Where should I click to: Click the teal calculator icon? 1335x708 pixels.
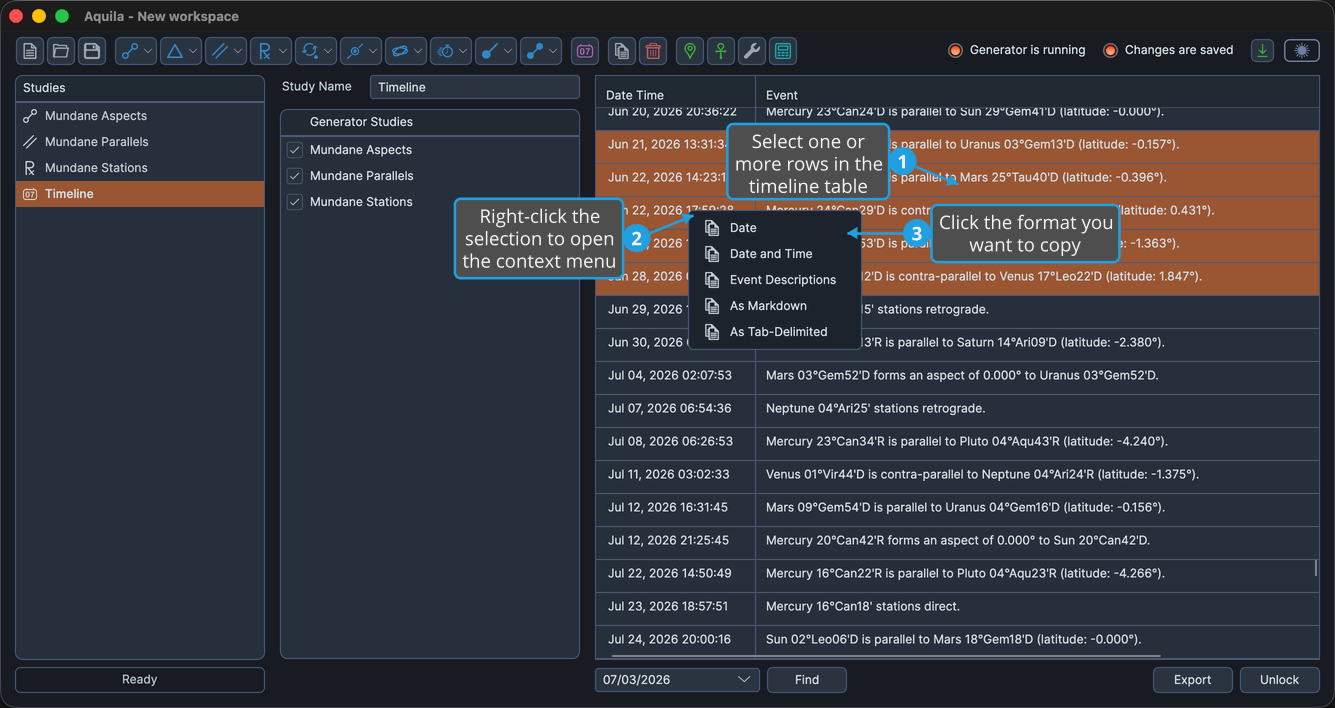tap(783, 51)
